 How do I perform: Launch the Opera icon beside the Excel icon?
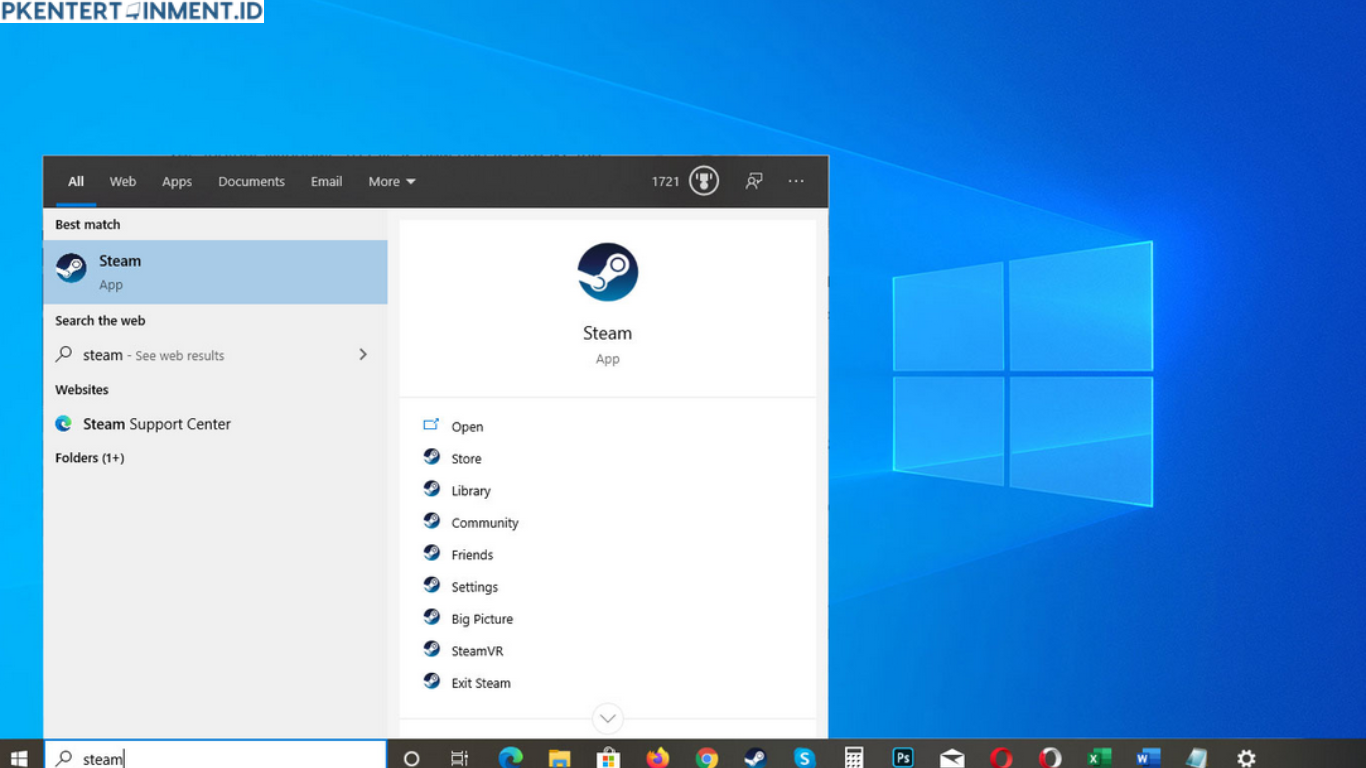[1050, 758]
